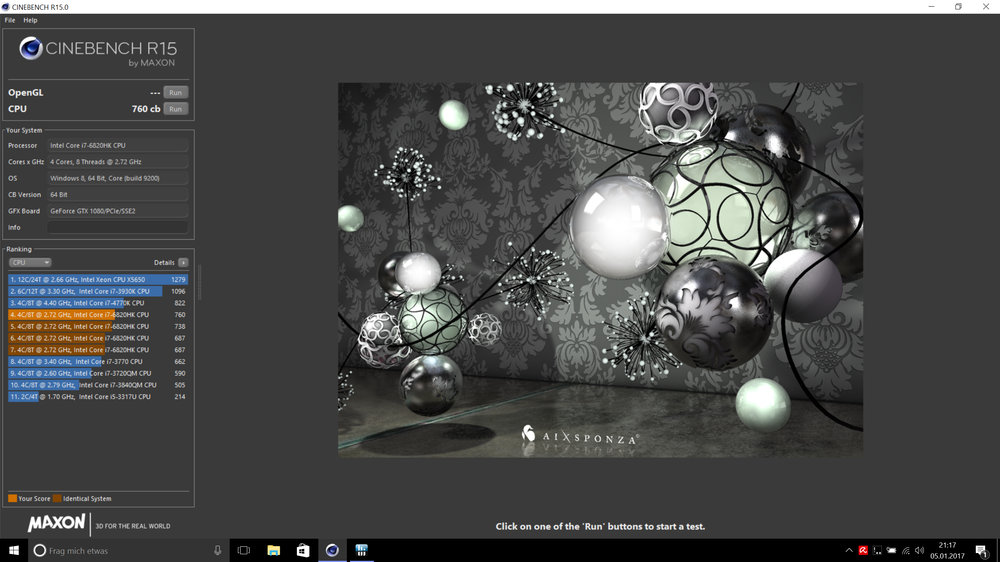Expand the CPU ranking type dropdown
Screen dimensions: 1000x562
click(x=29, y=262)
